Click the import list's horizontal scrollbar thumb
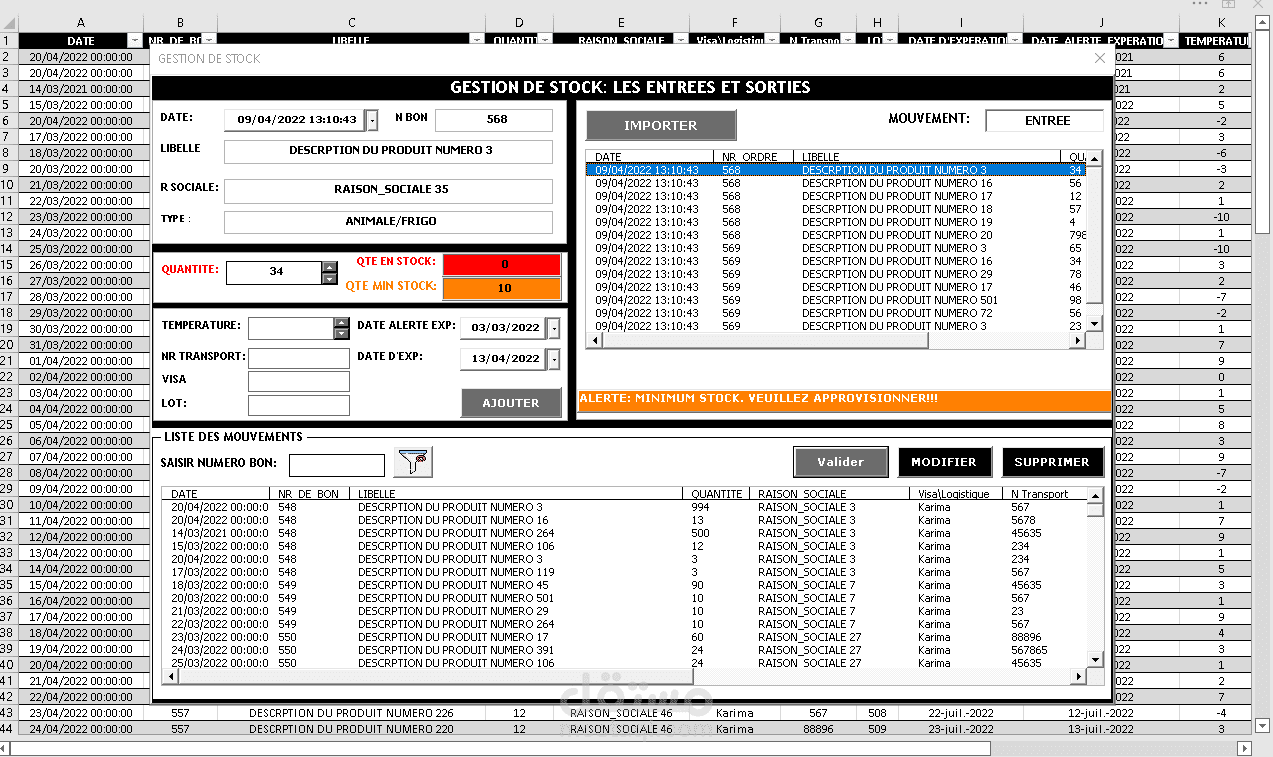This screenshot has width=1273, height=757. point(765,340)
